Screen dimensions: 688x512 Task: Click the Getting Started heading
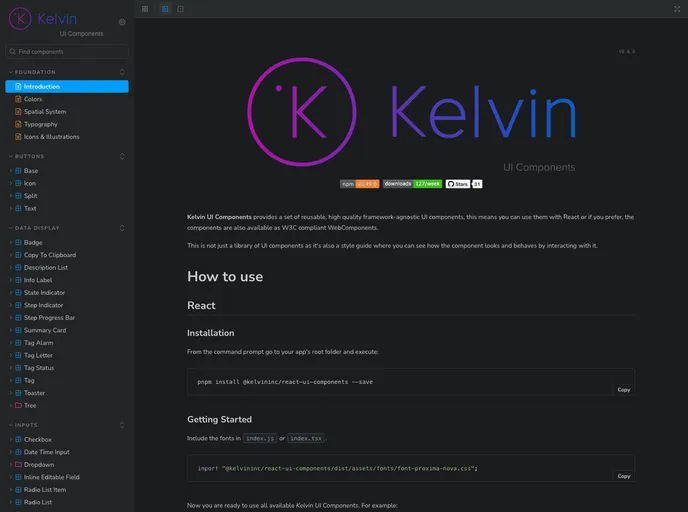tap(219, 419)
